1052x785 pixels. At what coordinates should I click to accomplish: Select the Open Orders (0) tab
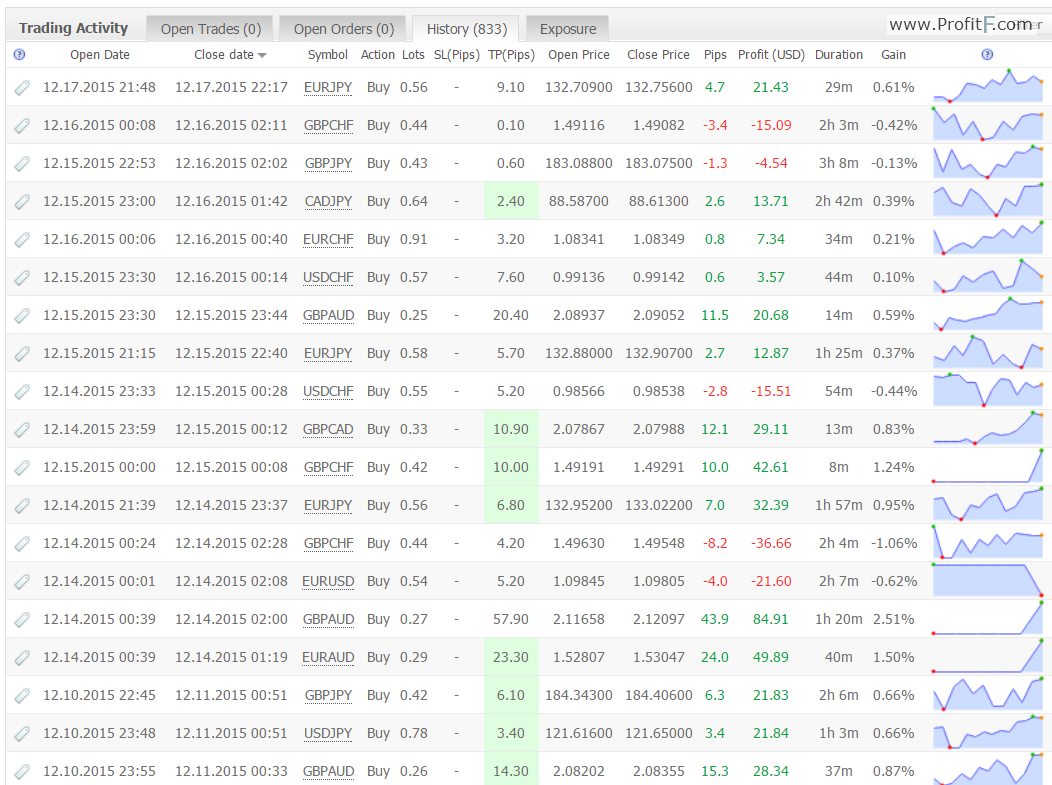coord(344,29)
